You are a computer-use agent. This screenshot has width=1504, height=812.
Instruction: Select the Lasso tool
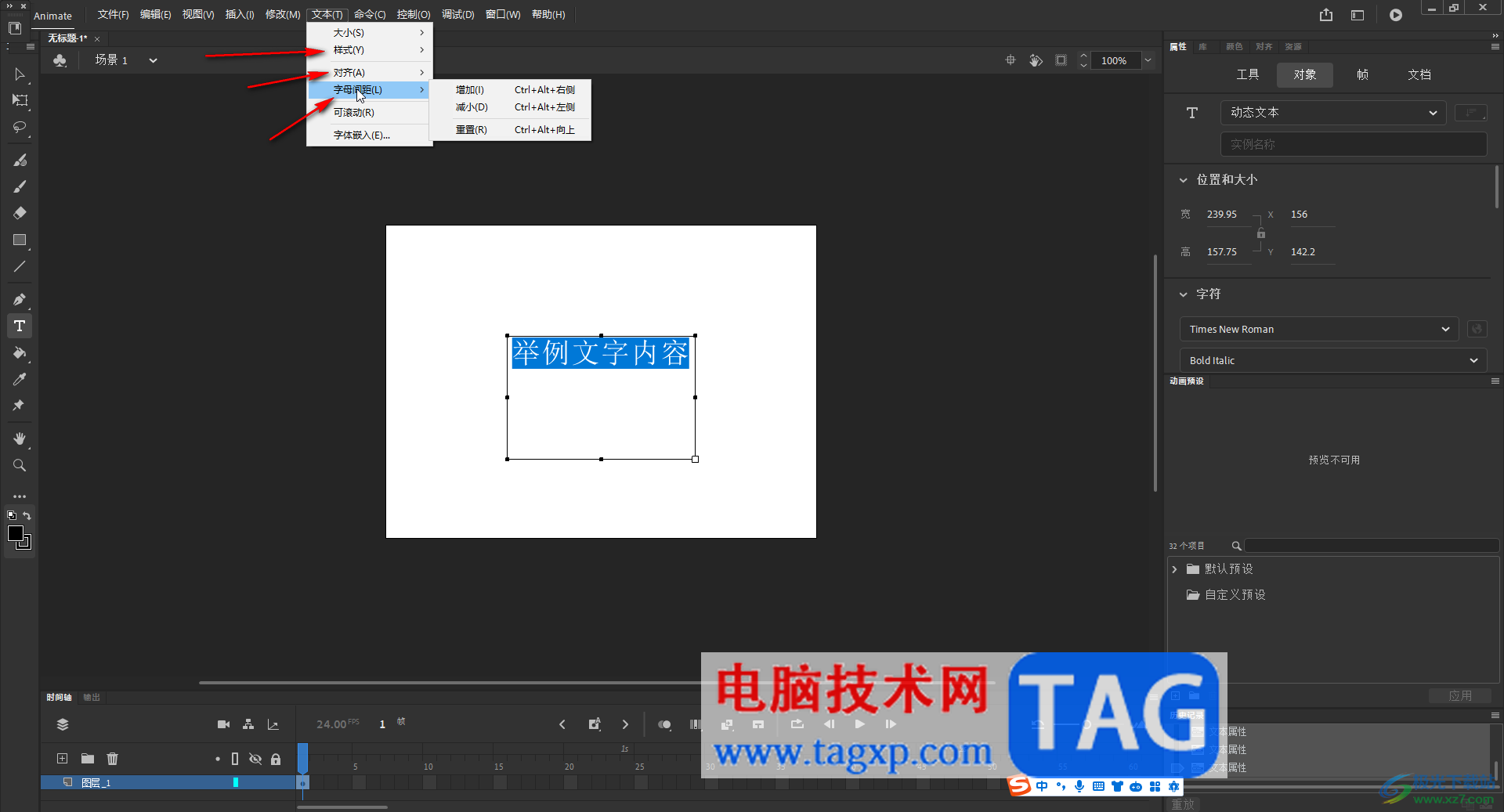20,127
